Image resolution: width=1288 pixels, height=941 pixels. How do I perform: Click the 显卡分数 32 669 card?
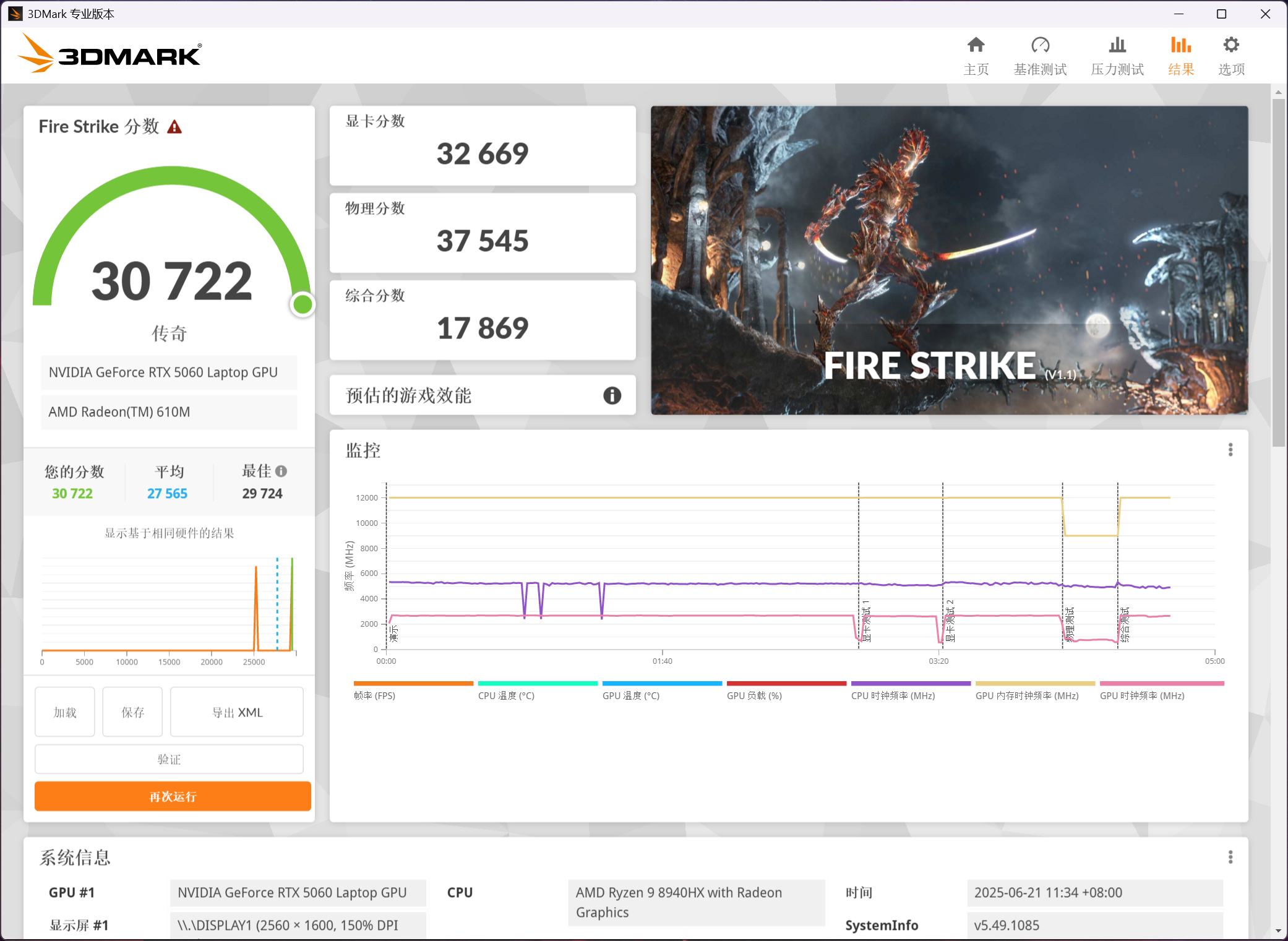483,145
